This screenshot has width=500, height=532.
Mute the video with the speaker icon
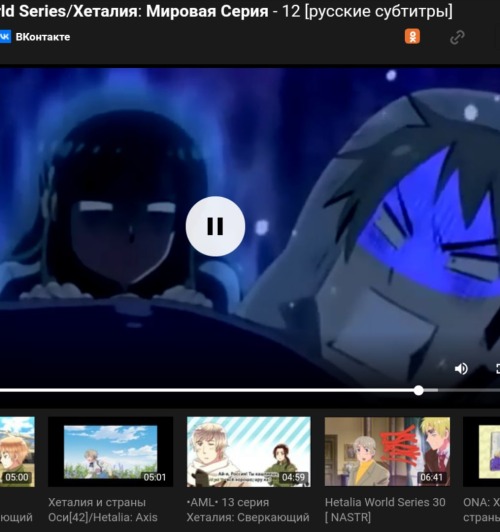click(461, 369)
